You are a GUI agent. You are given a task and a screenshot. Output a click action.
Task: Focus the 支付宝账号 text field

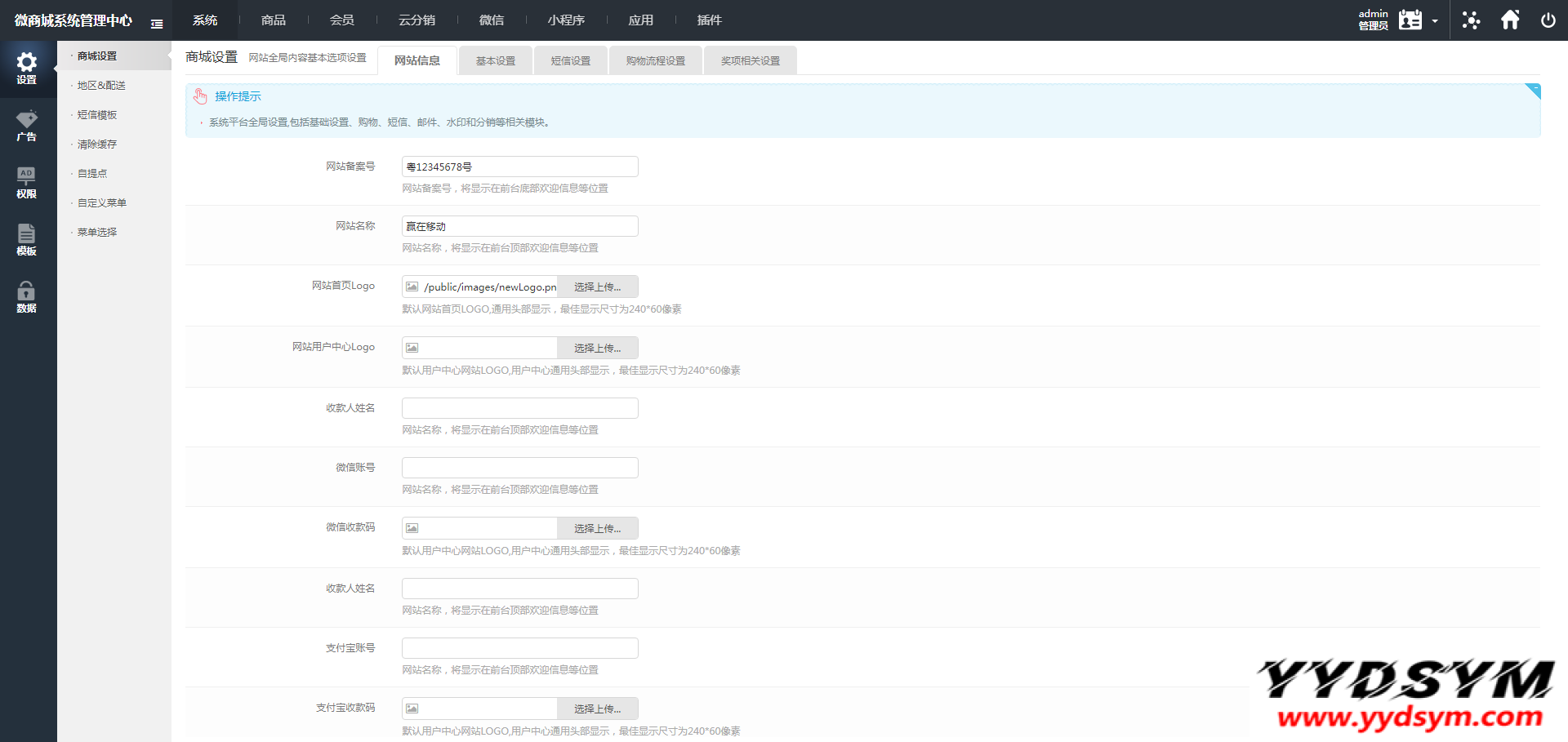pos(519,648)
